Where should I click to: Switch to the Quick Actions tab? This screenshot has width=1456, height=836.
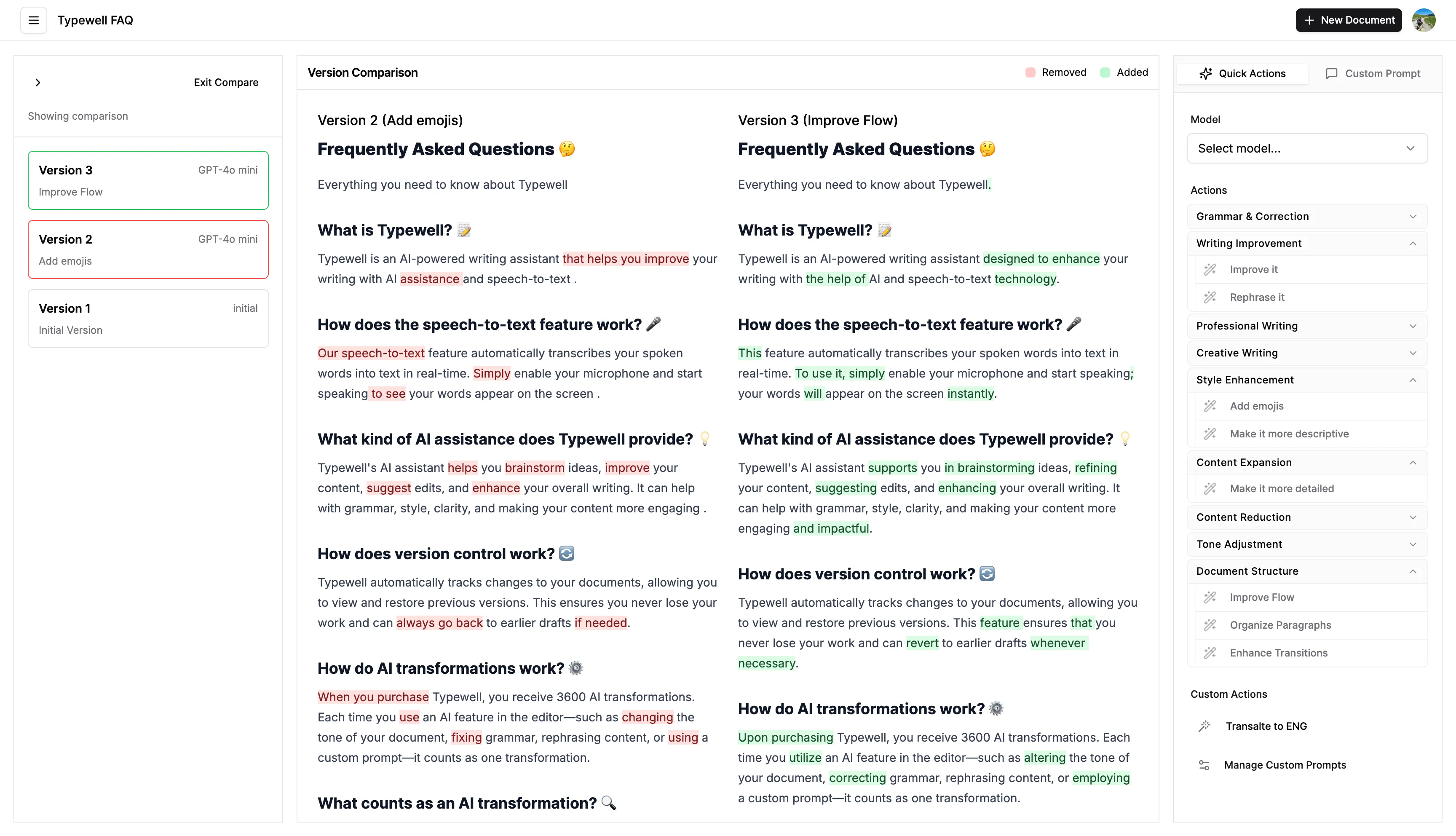[1242, 73]
